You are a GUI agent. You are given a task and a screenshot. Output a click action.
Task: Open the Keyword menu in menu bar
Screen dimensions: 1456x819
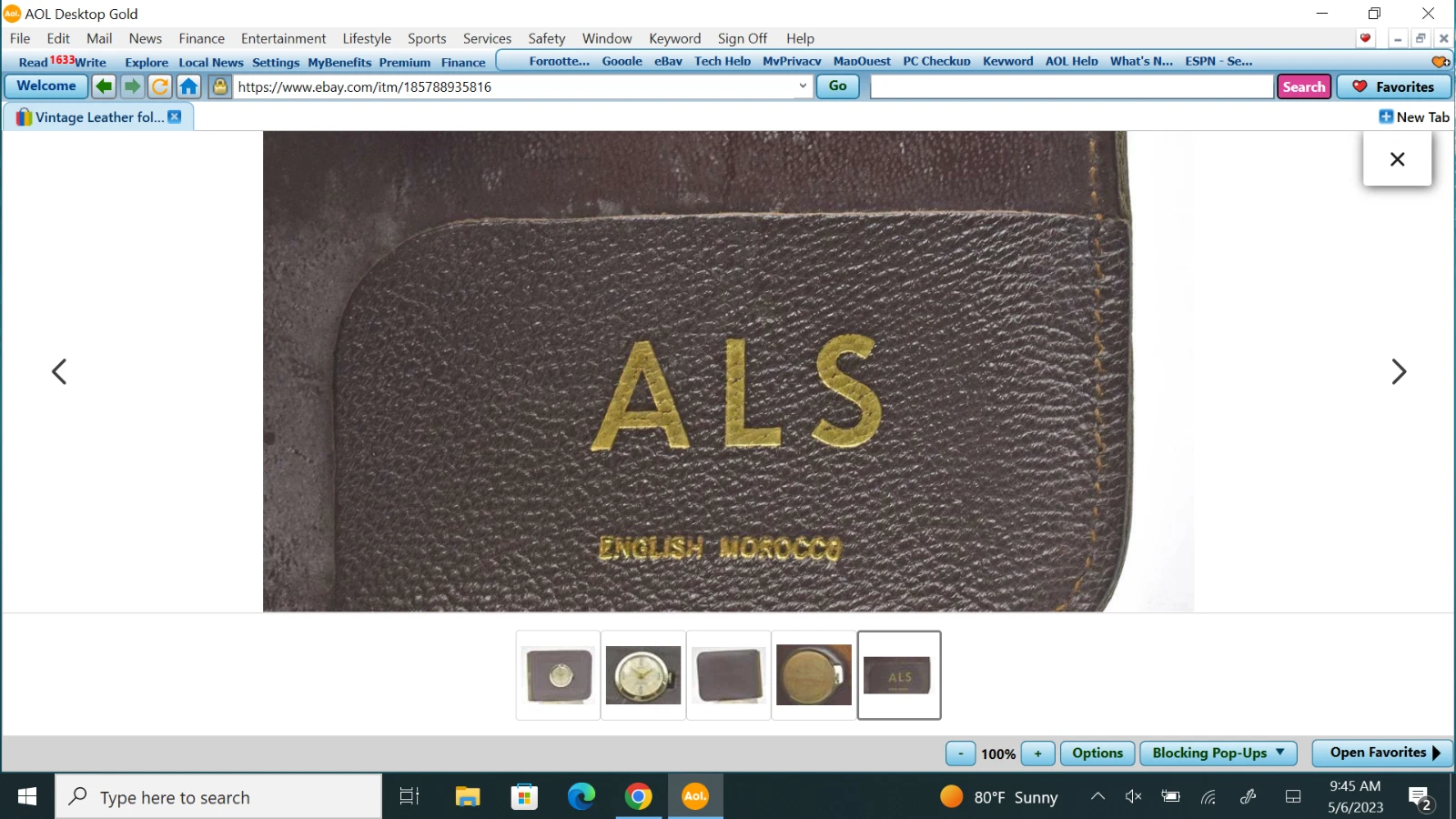click(674, 38)
